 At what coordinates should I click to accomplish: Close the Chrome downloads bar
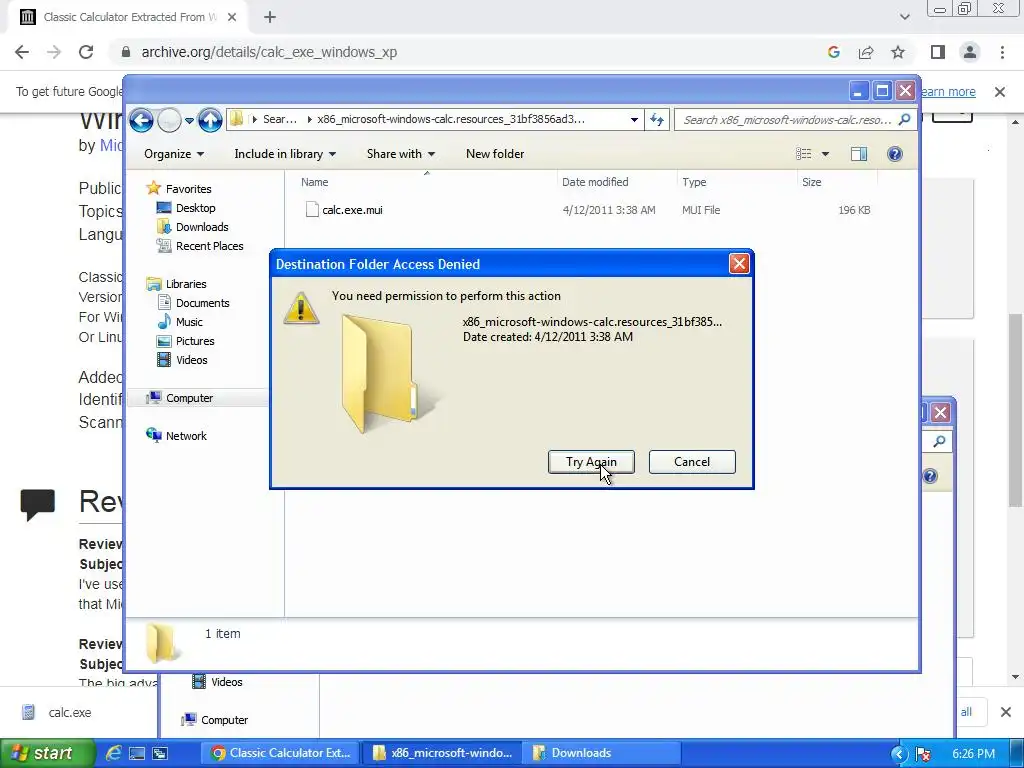[x=1006, y=712]
